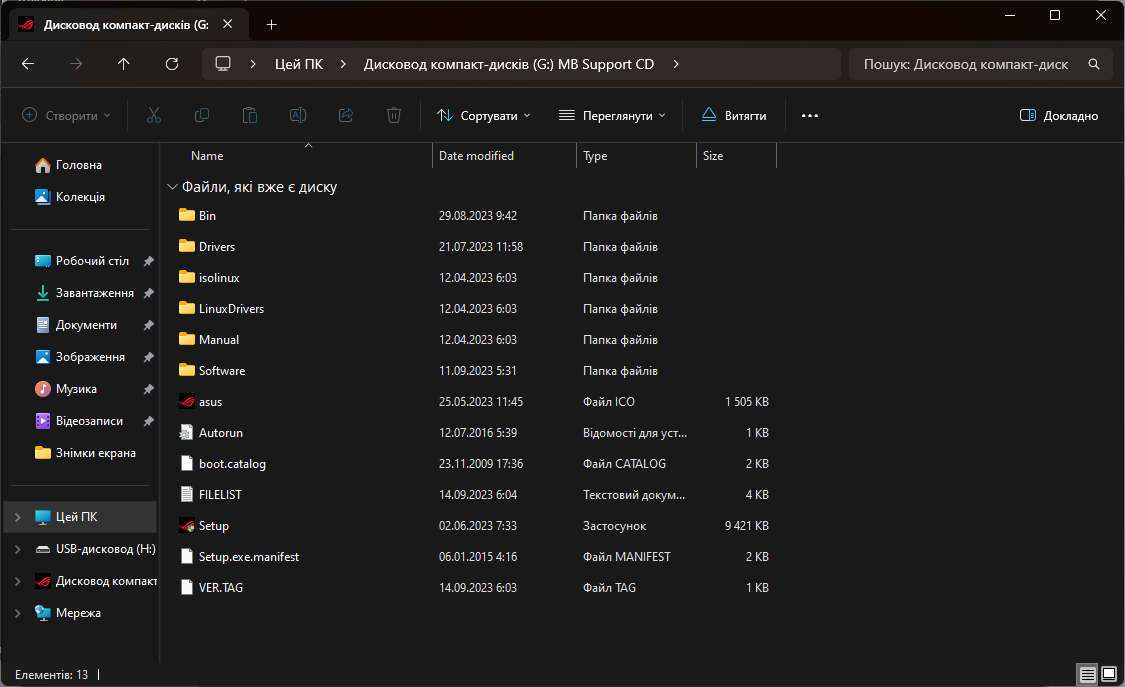
Task: Go up one folder level with Up arrow
Action: pos(124,64)
